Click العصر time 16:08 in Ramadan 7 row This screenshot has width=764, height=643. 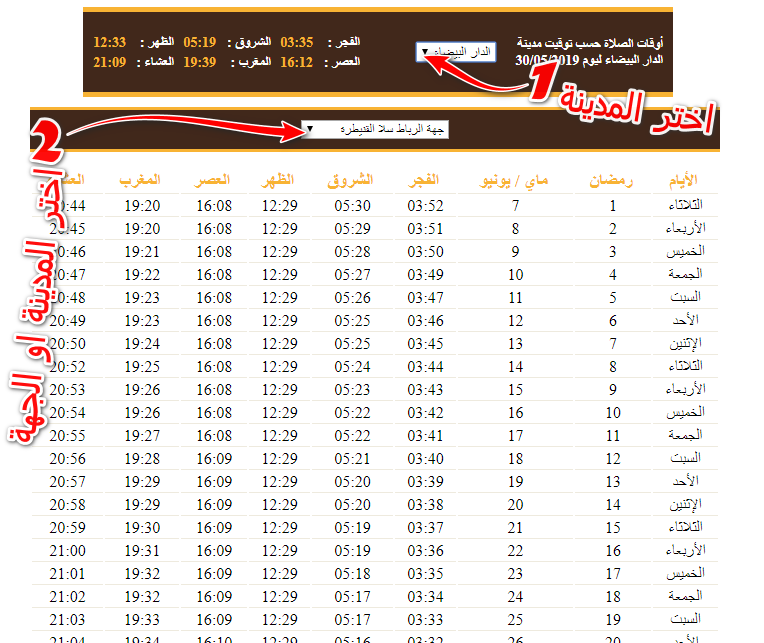(214, 343)
